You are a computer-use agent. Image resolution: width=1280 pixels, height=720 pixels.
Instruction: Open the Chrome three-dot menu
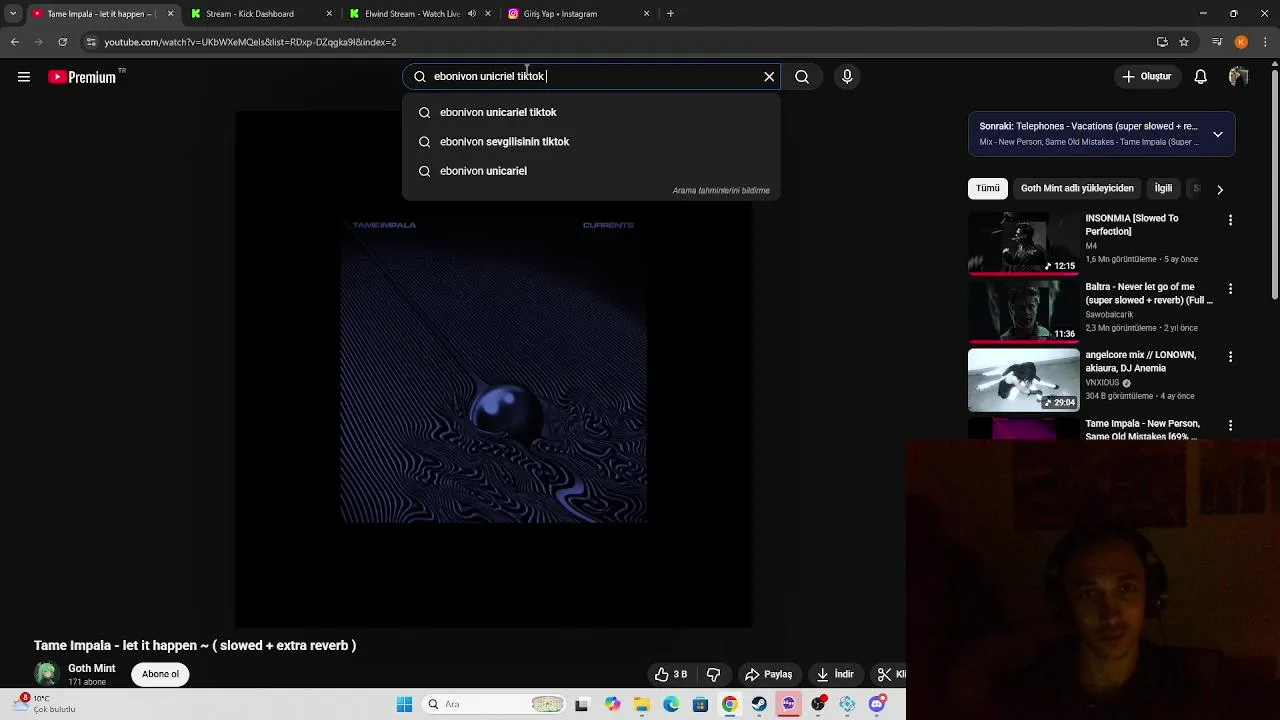point(1266,42)
